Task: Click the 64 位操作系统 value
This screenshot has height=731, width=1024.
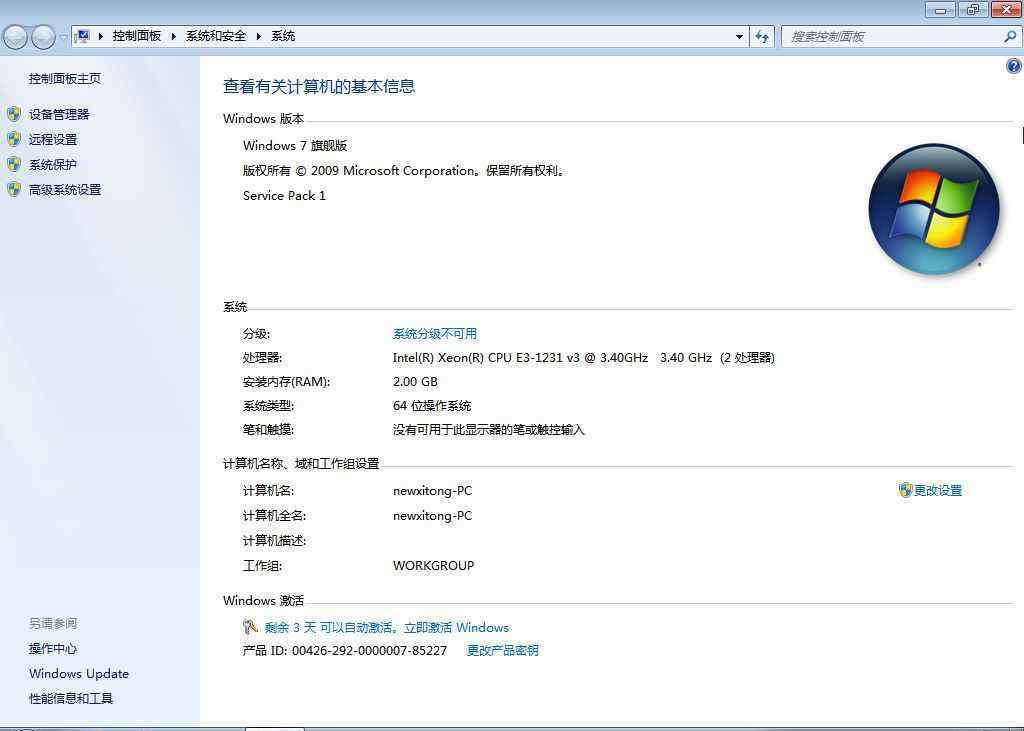Action: pyautogui.click(x=432, y=406)
